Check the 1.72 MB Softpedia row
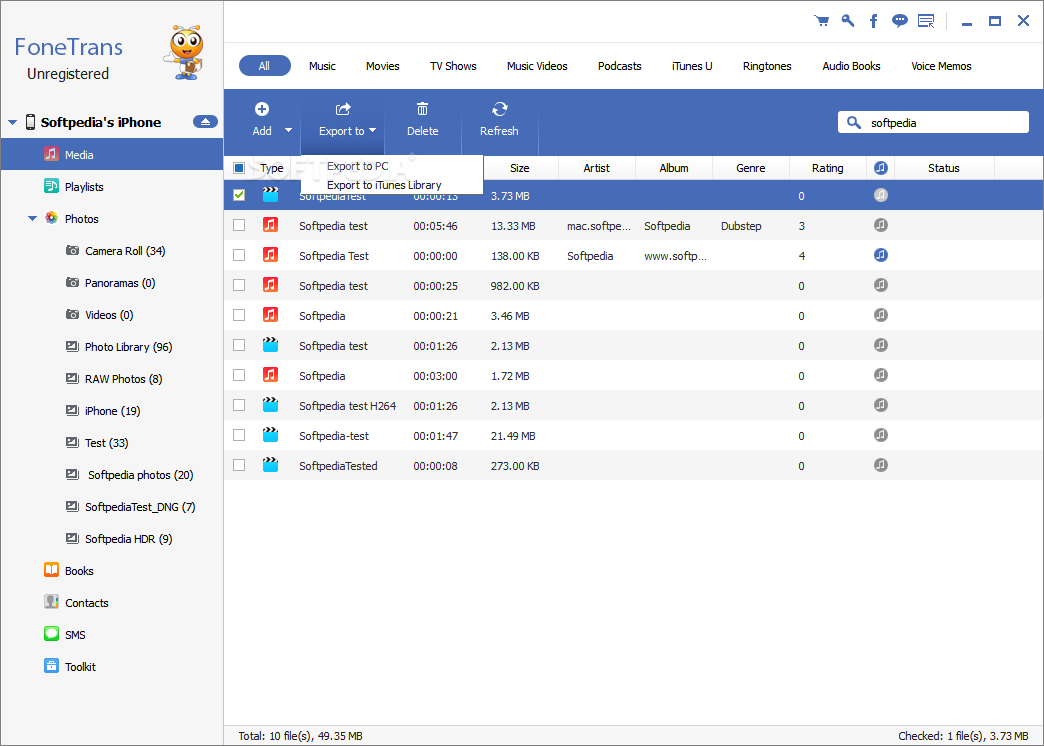The height and width of the screenshot is (746, 1044). pyautogui.click(x=238, y=375)
